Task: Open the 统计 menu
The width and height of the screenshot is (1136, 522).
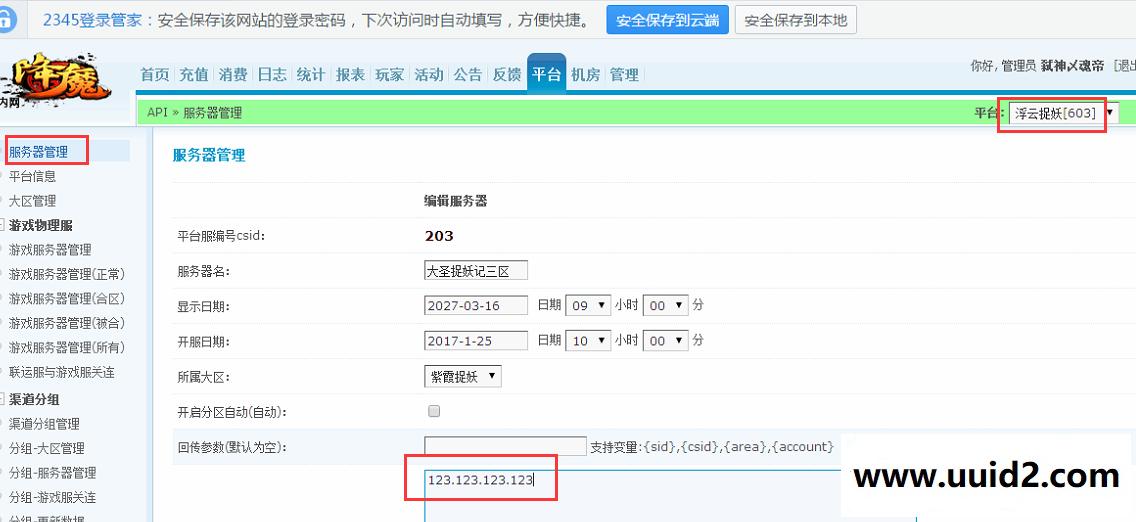Action: pyautogui.click(x=311, y=75)
